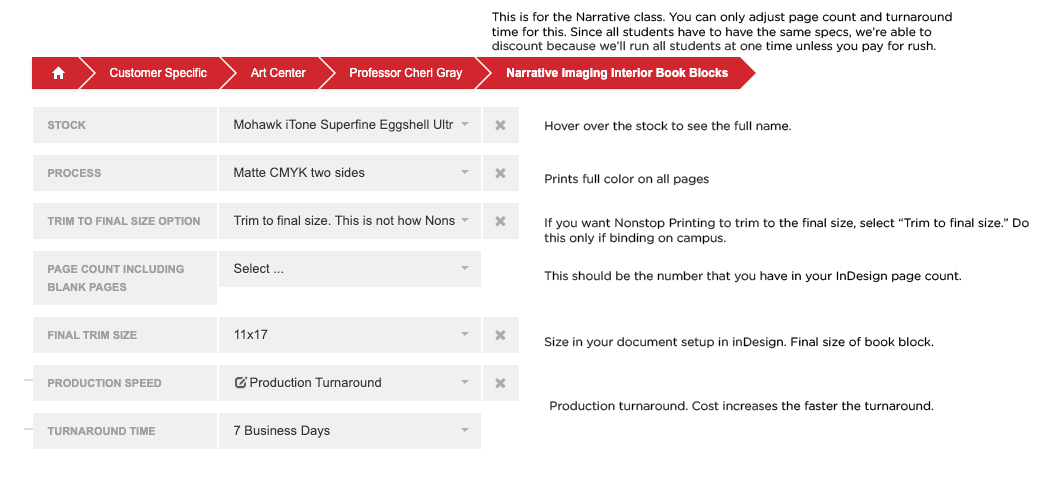Clear the Process selection with its X
The height and width of the screenshot is (504, 1044).
(501, 173)
